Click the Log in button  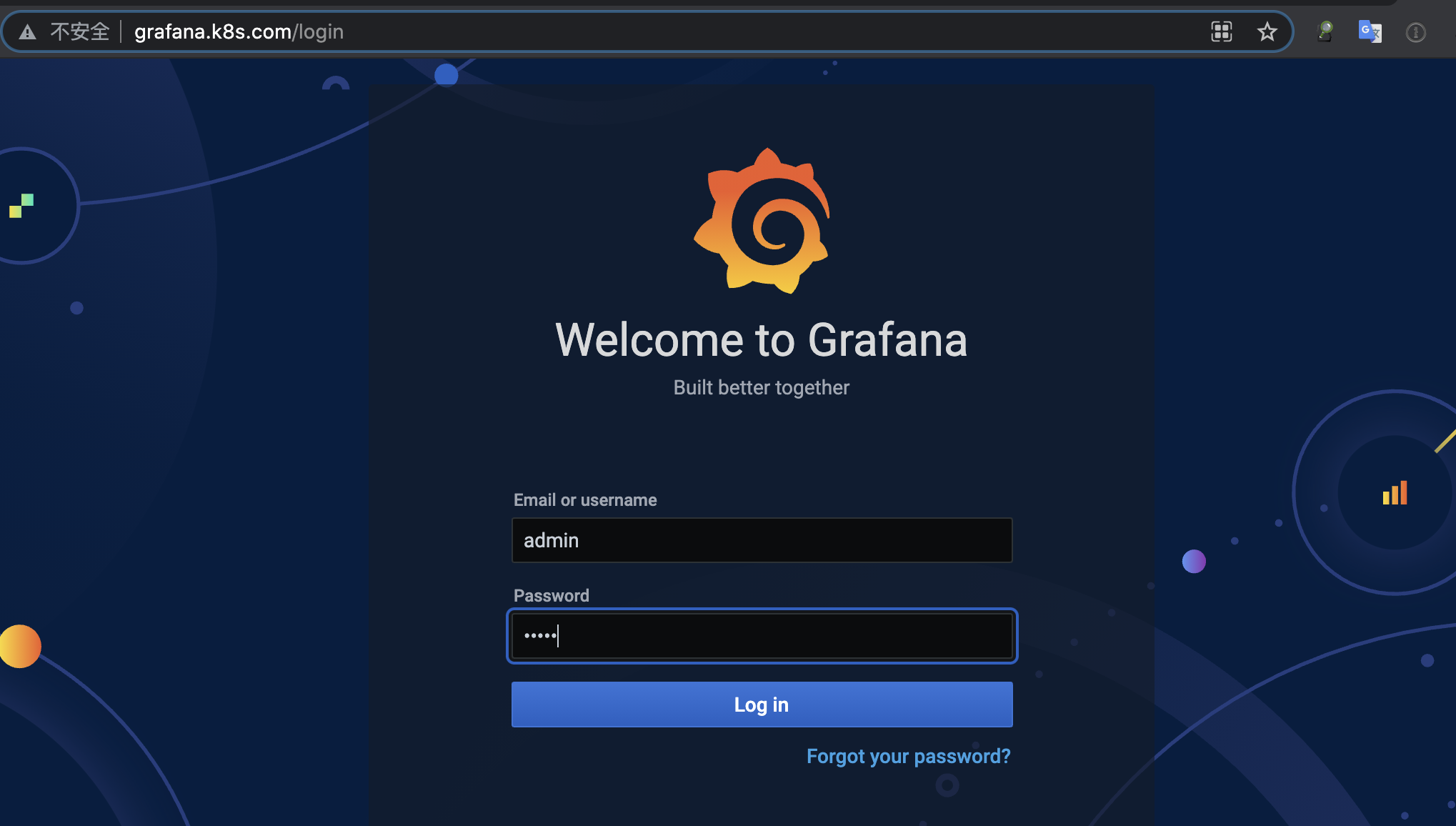click(x=762, y=705)
